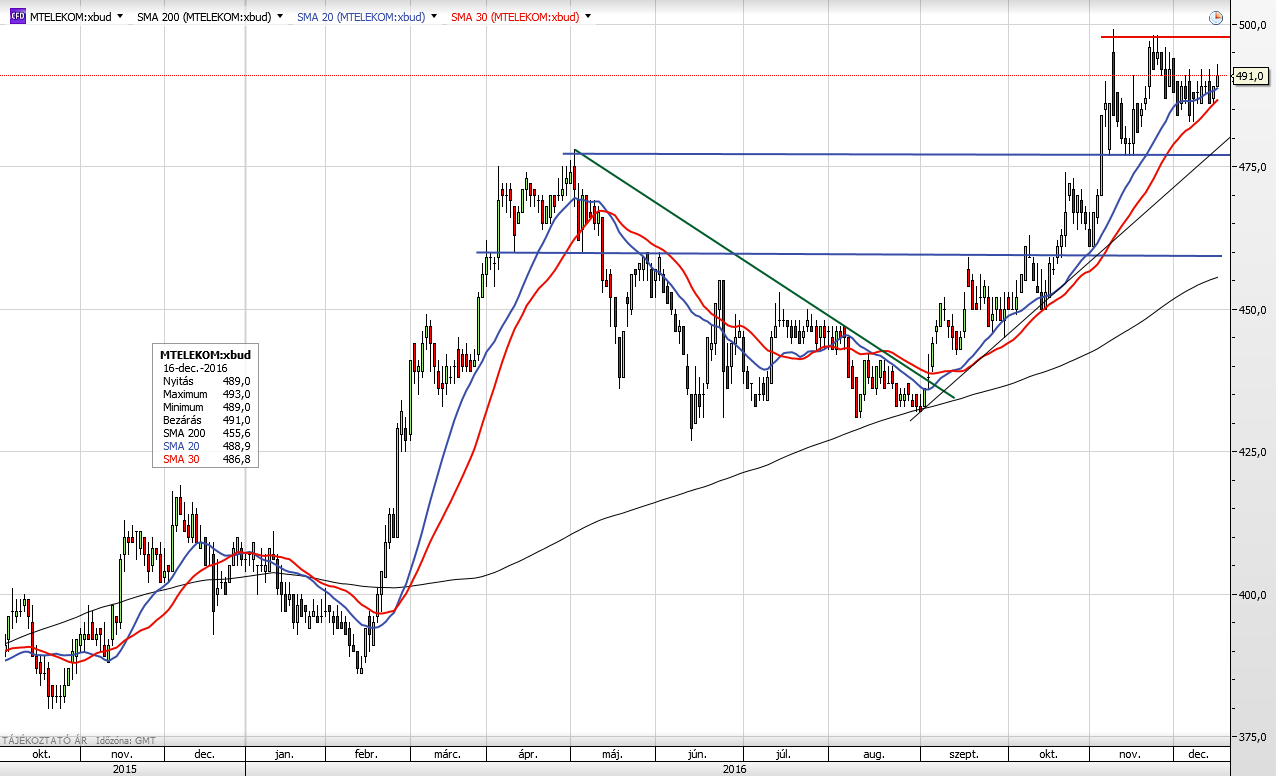Click the 500,0 price axis label

[1252, 25]
